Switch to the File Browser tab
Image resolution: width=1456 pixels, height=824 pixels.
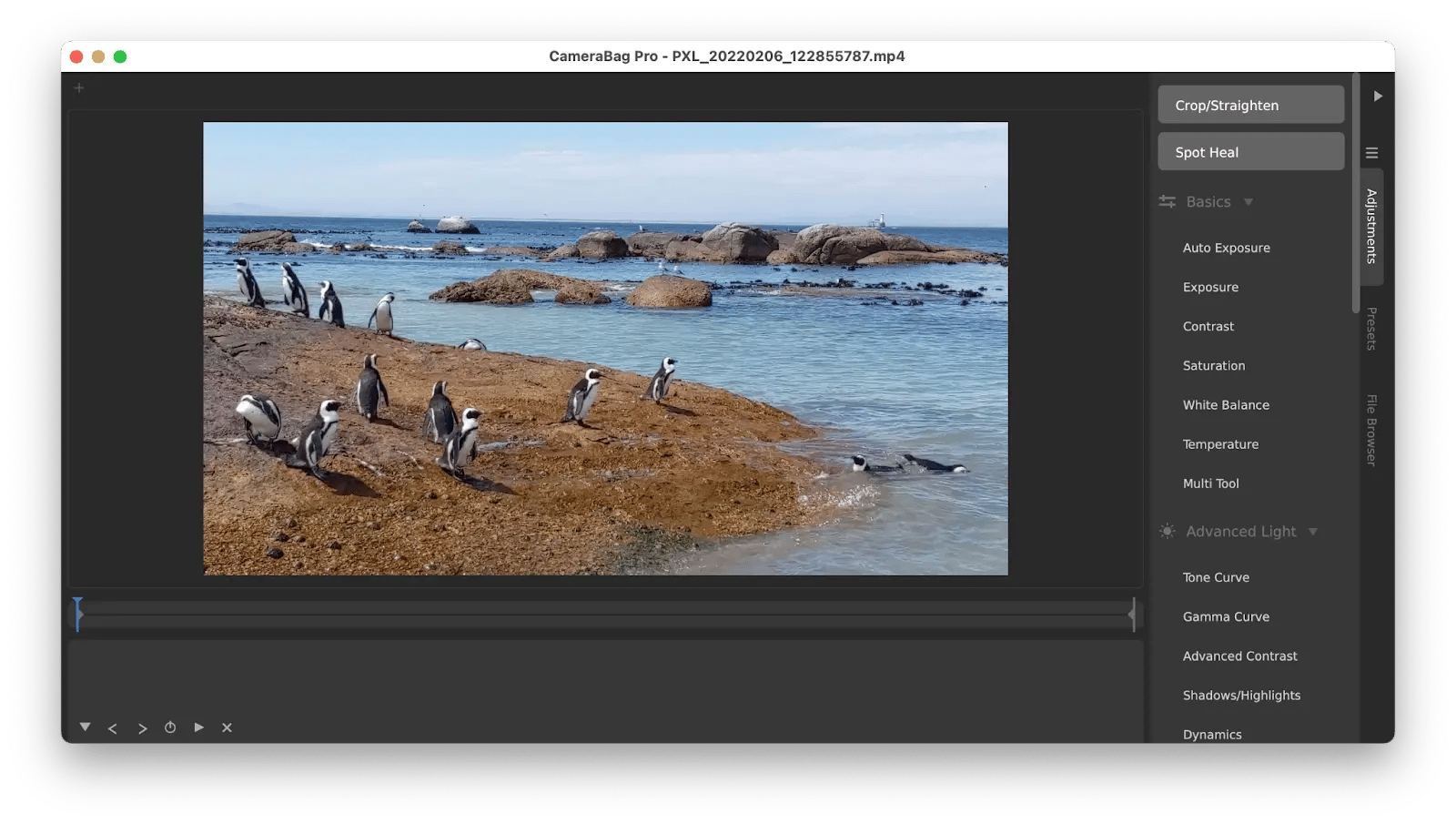click(x=1371, y=431)
